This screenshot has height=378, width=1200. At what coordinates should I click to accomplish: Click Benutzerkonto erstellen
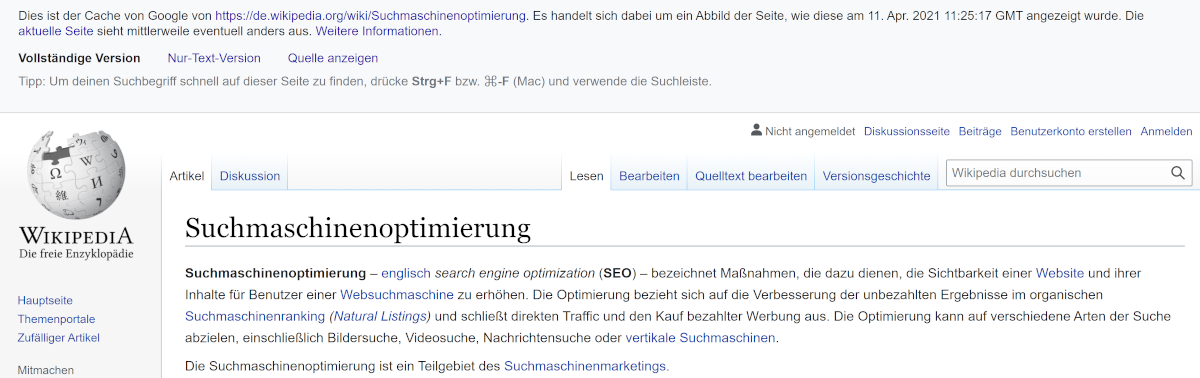(1071, 131)
